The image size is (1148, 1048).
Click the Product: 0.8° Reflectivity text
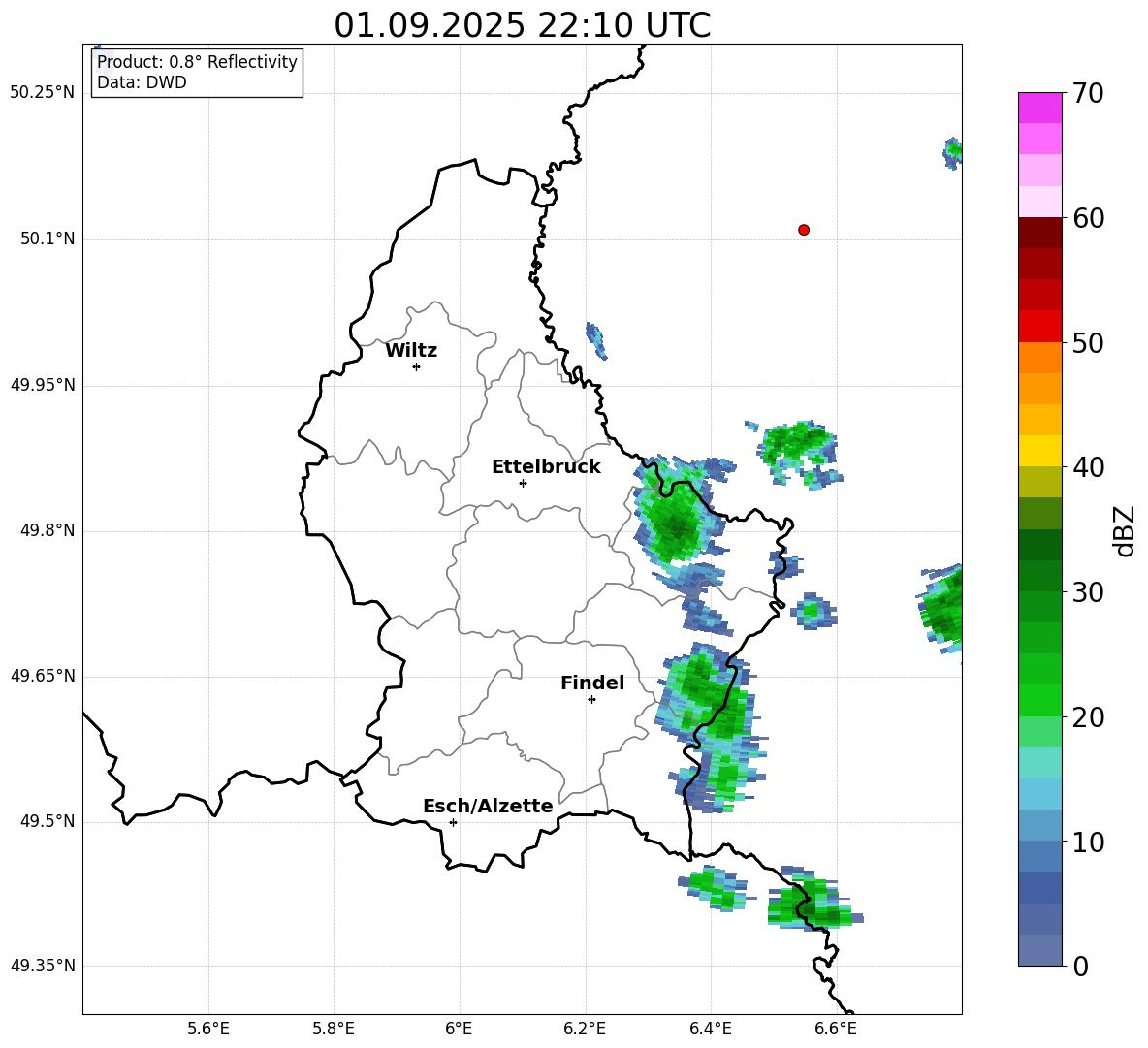tap(197, 62)
